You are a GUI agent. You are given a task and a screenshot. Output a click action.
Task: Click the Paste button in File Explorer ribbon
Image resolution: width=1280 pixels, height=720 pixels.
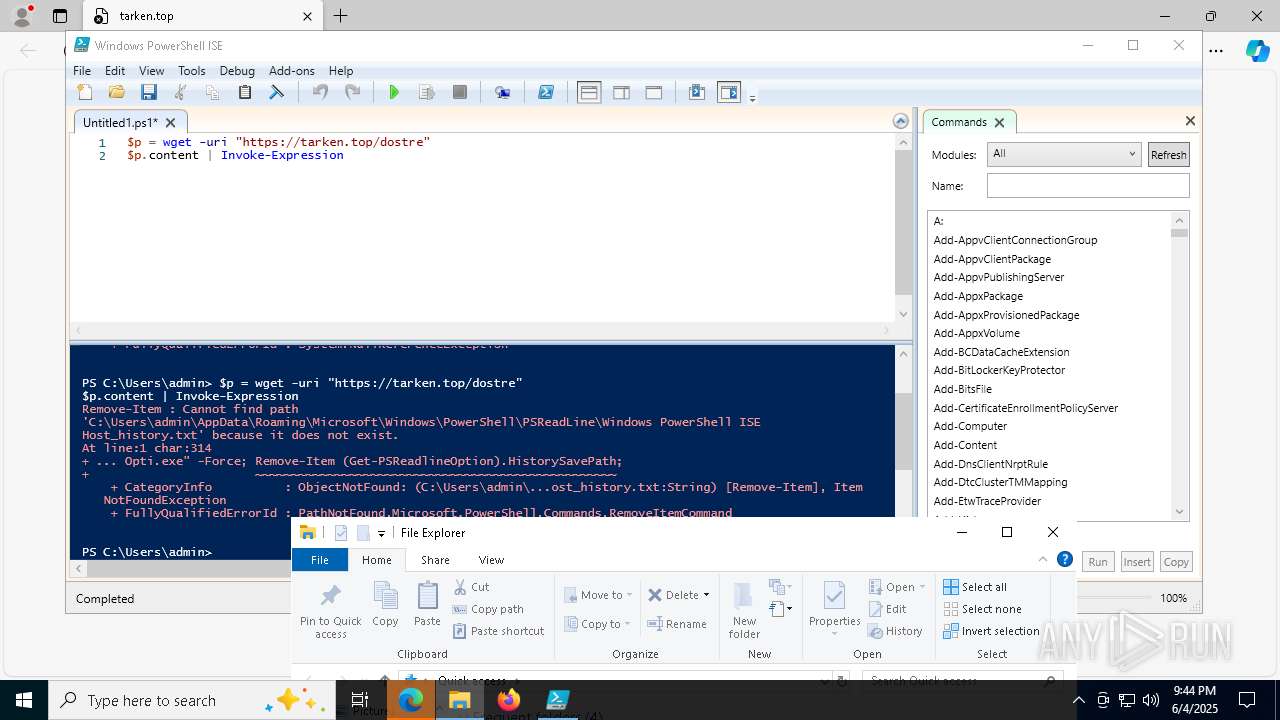[427, 605]
